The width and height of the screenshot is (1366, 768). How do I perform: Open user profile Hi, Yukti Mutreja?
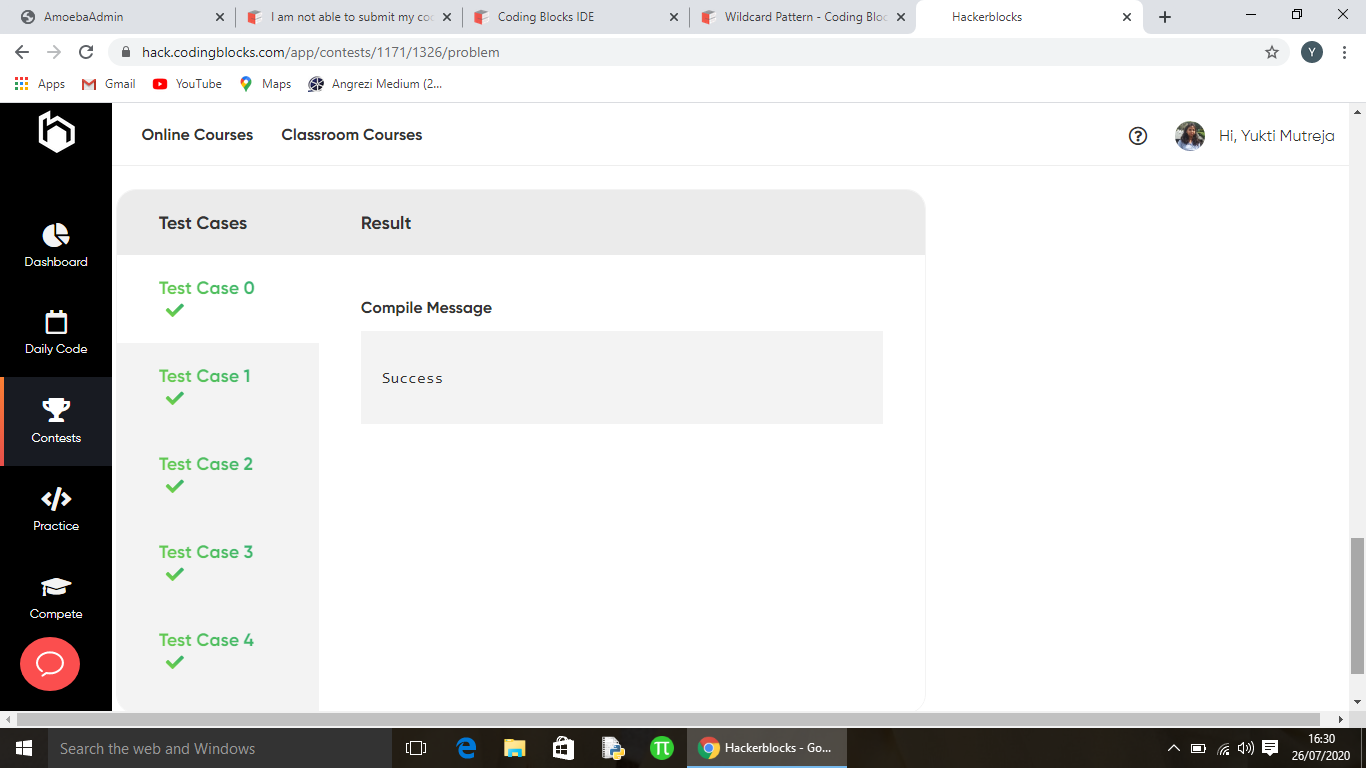coord(1255,136)
